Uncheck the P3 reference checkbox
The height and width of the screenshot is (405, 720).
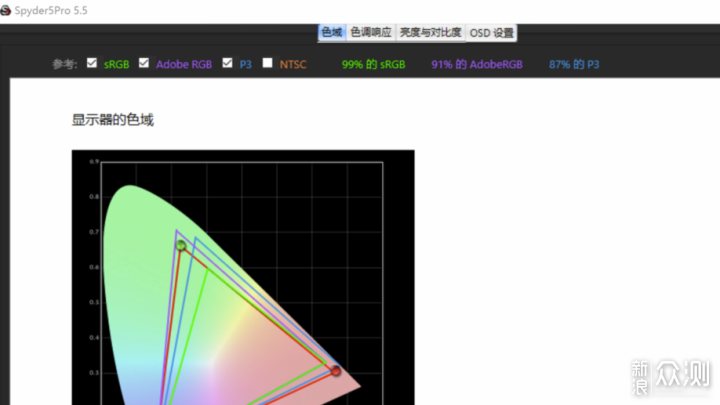(227, 63)
